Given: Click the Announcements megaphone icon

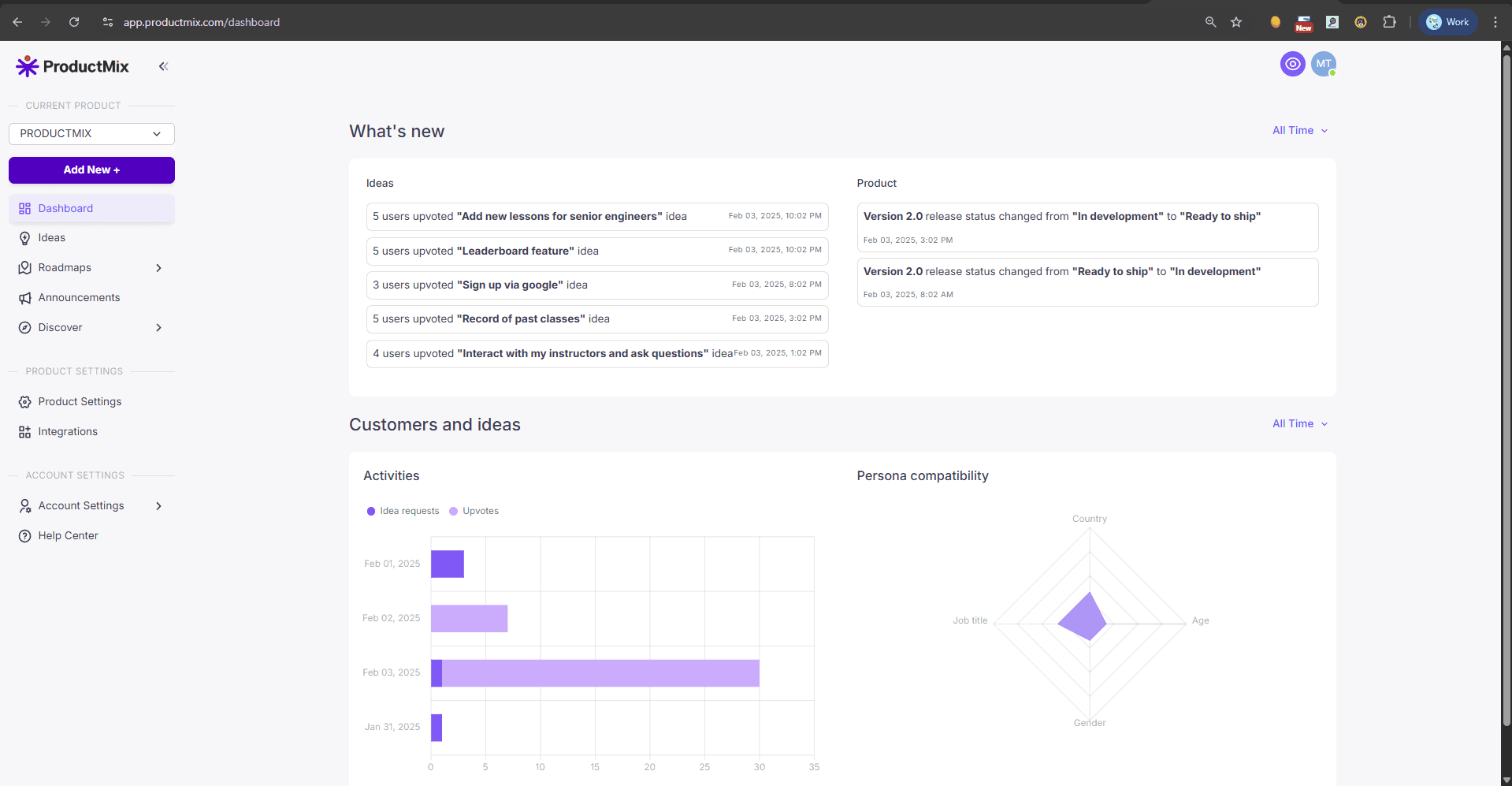Looking at the screenshot, I should pyautogui.click(x=25, y=298).
